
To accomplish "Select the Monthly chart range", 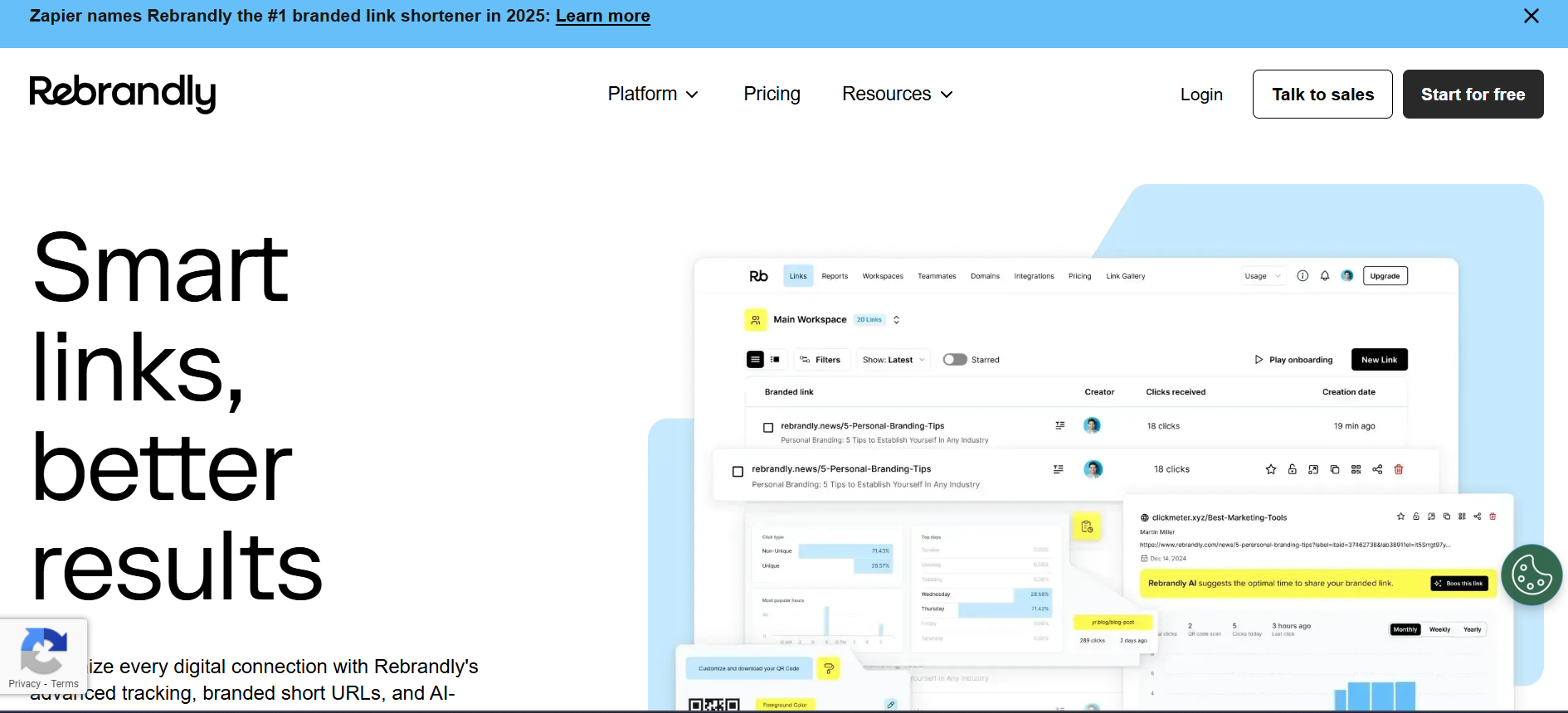I will tap(1405, 629).
